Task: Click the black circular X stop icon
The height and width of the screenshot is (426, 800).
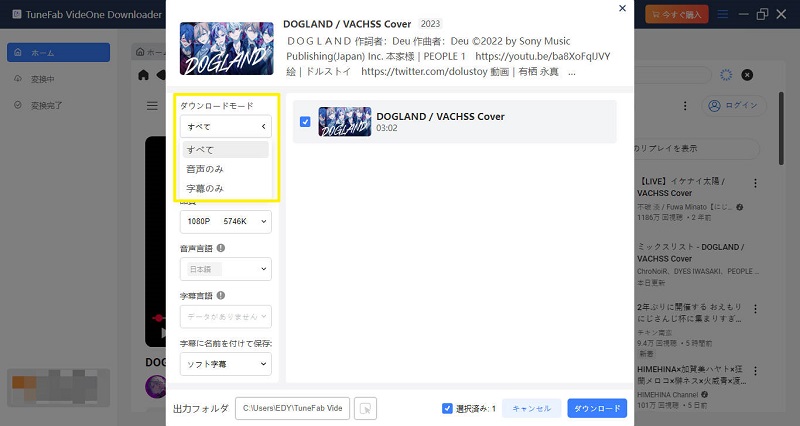Action: 747,75
